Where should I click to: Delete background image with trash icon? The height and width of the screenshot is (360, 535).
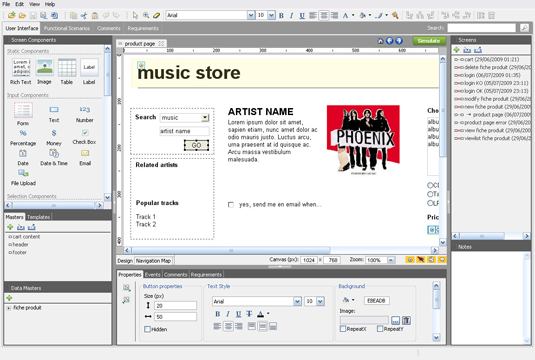click(x=406, y=320)
